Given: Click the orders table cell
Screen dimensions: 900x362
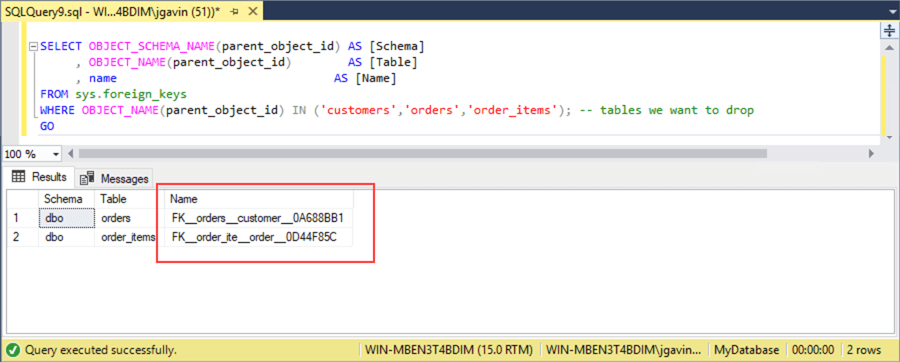Looking at the screenshot, I should [130, 218].
